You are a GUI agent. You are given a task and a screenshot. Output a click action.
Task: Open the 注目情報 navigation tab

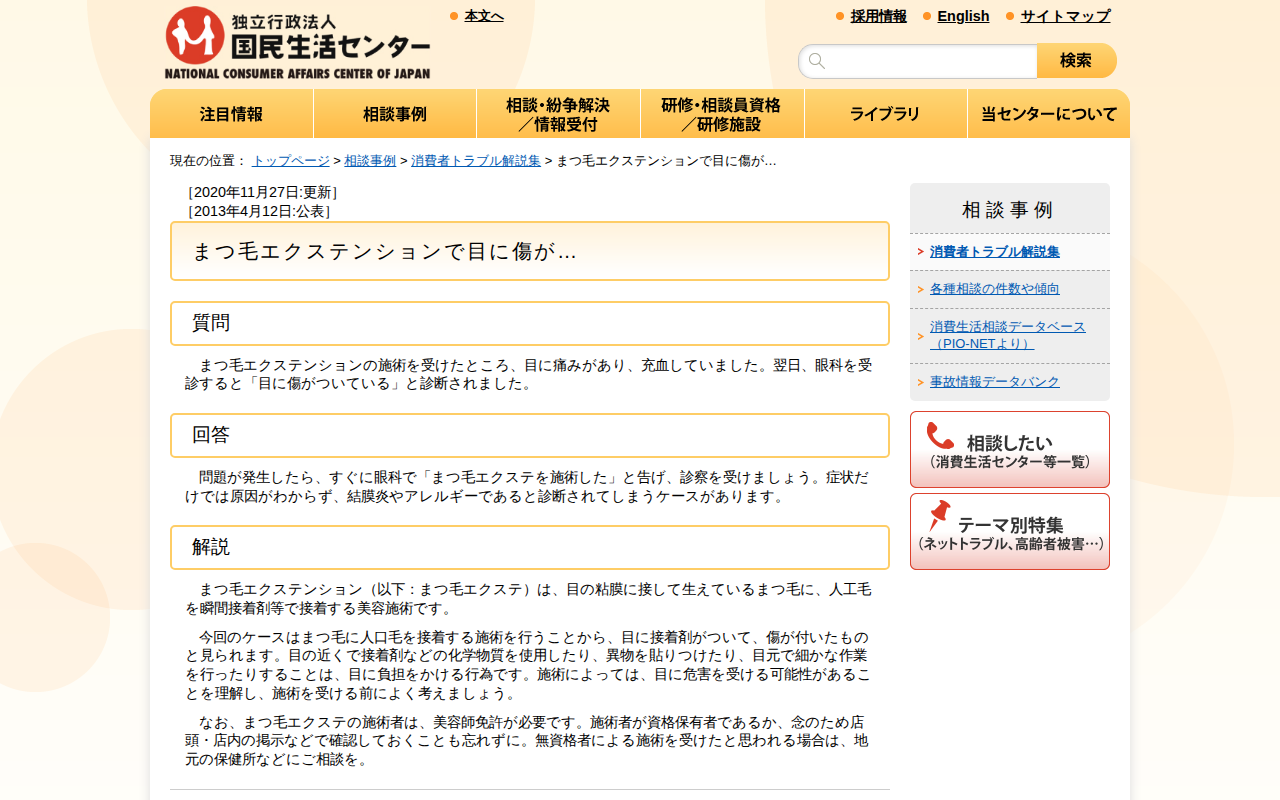click(x=231, y=114)
